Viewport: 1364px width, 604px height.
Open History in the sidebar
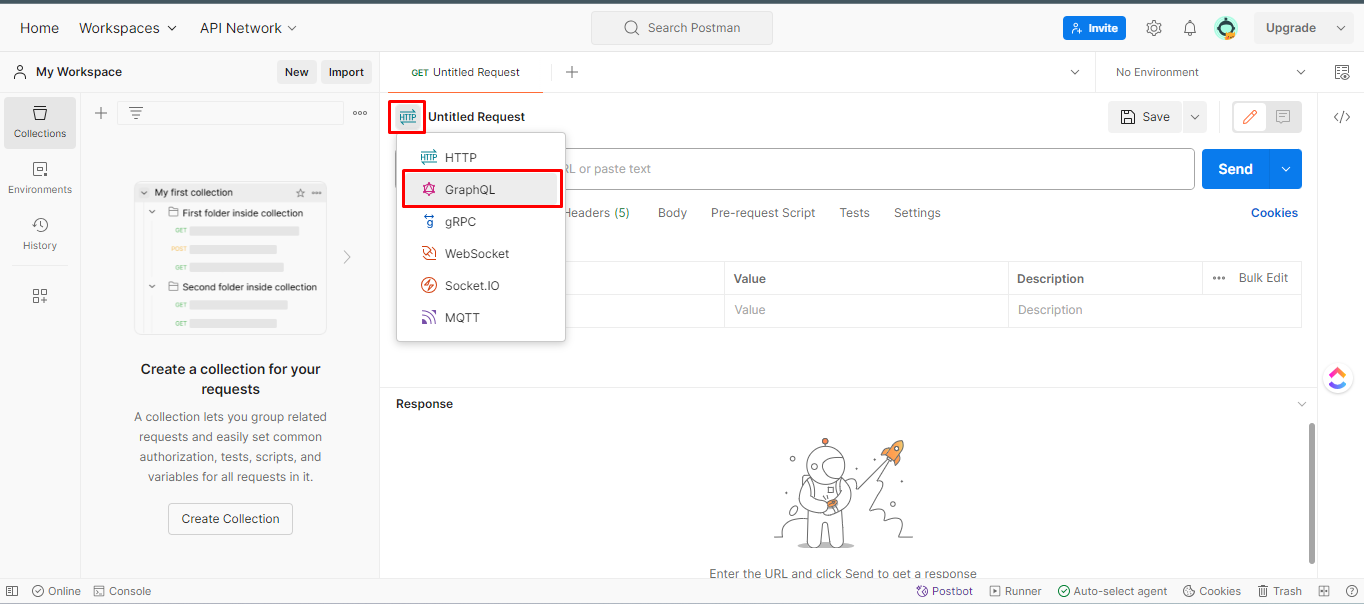[40, 234]
